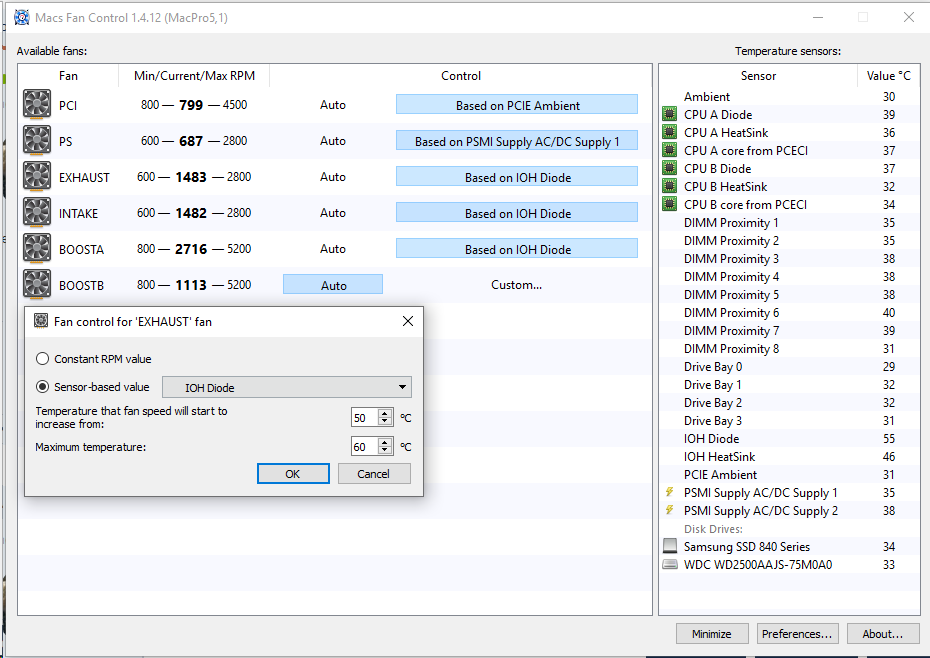Select the IOH Diode sensor row
Image resolution: width=930 pixels, height=658 pixels.
pyautogui.click(x=789, y=438)
